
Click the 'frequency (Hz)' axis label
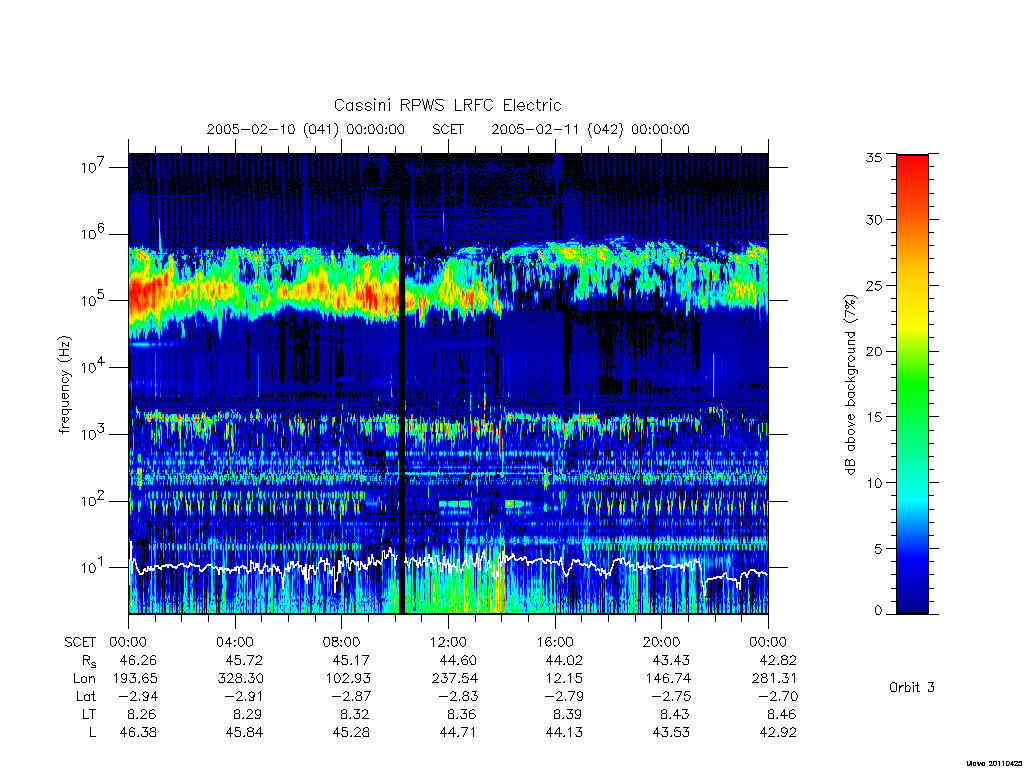[x=65, y=385]
